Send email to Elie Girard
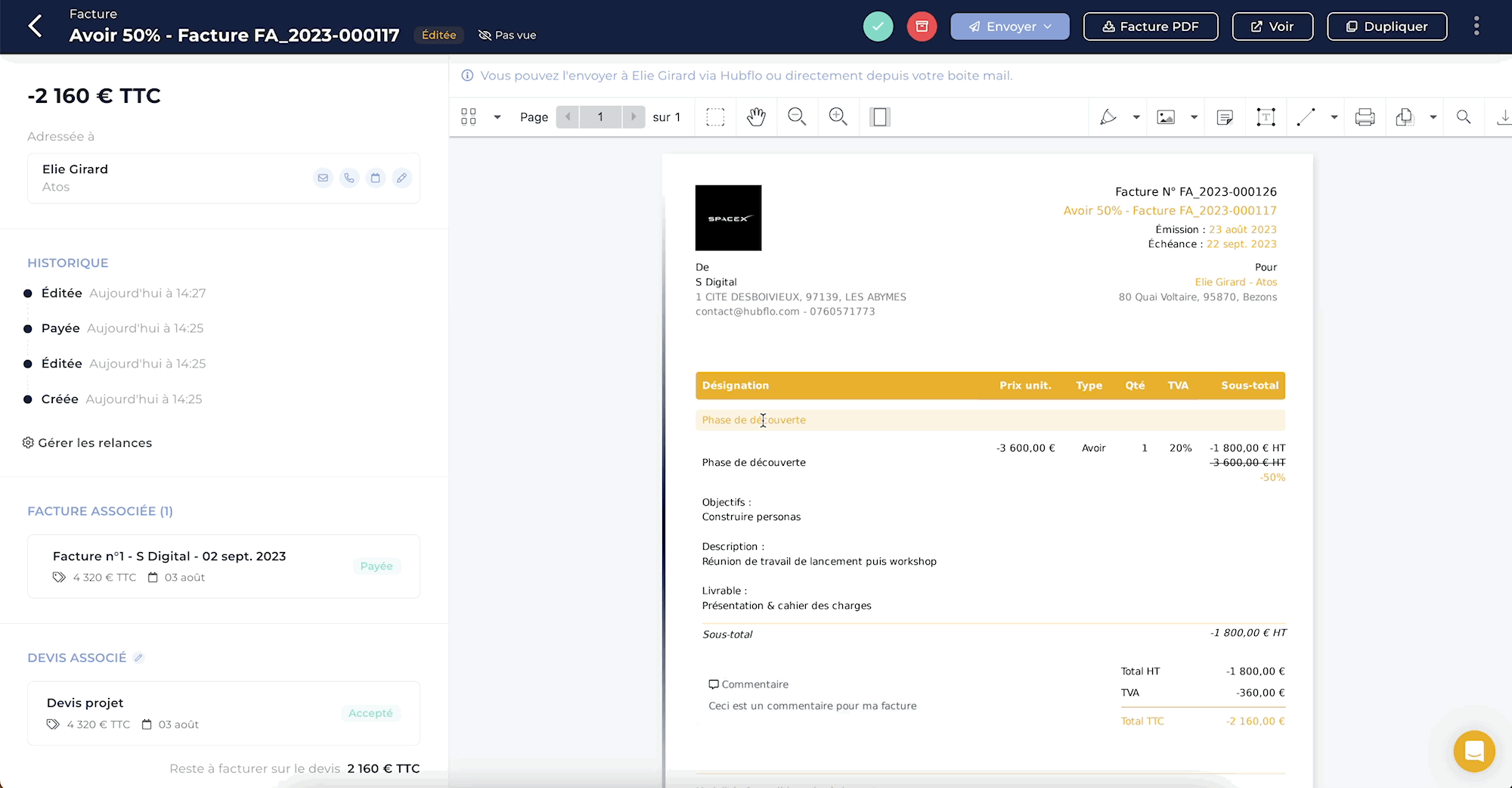1512x788 pixels. click(x=323, y=178)
